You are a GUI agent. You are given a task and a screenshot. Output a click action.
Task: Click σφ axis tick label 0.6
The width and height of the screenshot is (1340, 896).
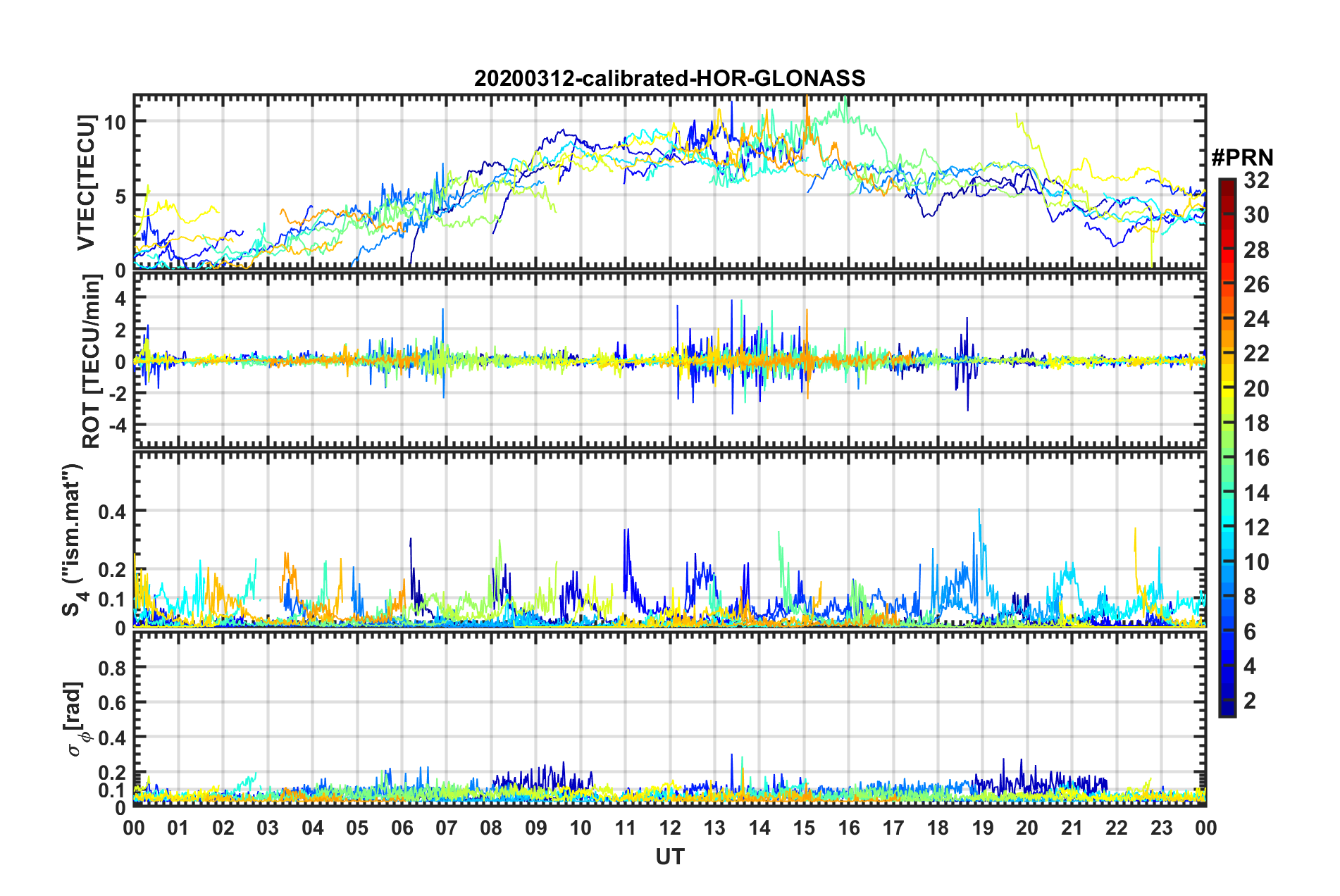coord(113,703)
